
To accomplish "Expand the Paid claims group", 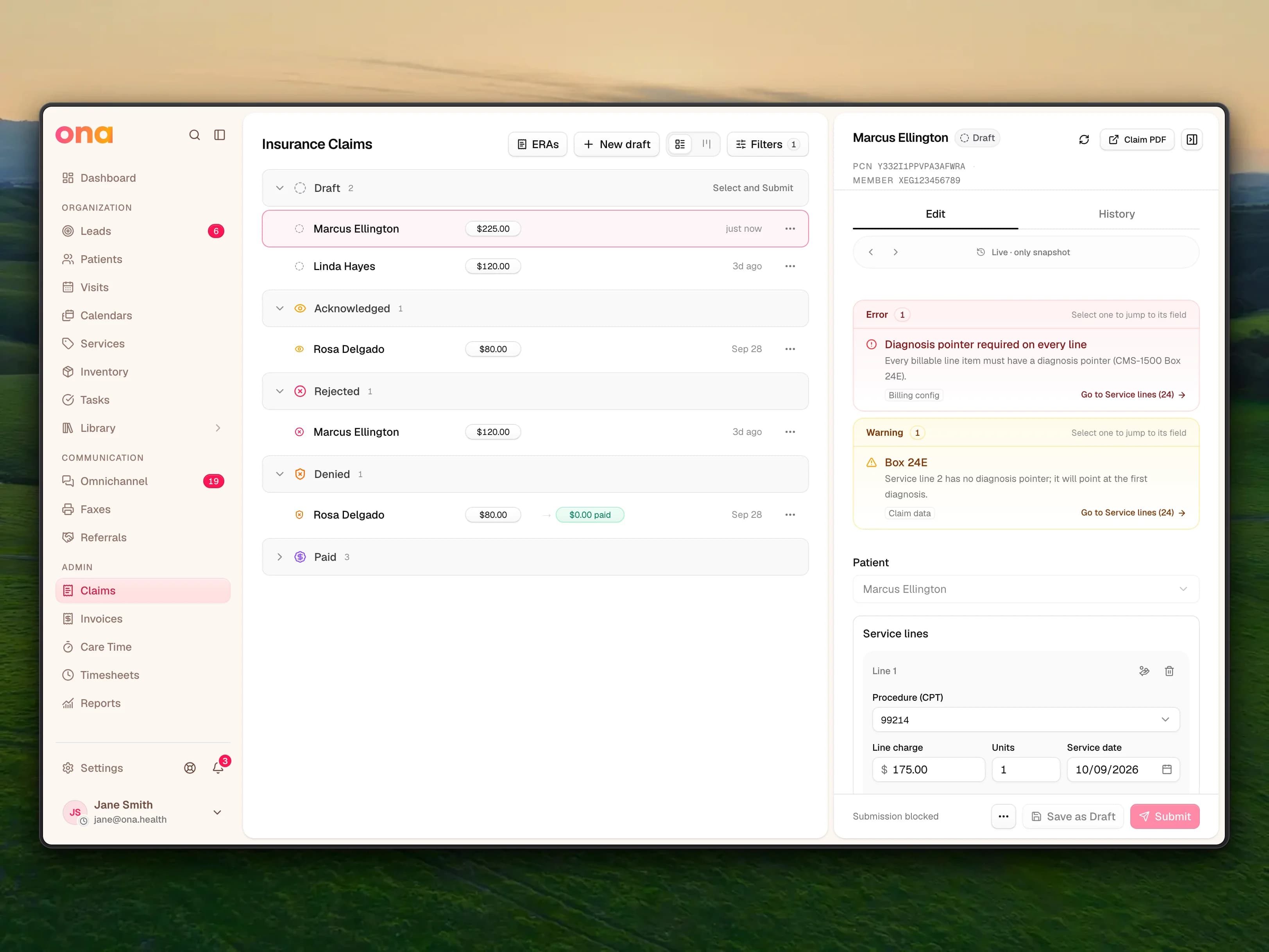I will (x=280, y=557).
